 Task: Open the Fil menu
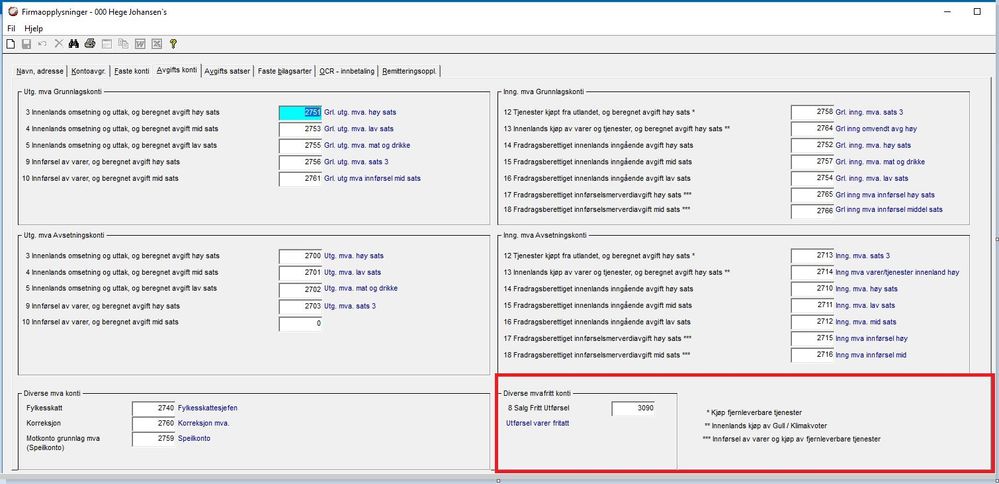(11, 29)
